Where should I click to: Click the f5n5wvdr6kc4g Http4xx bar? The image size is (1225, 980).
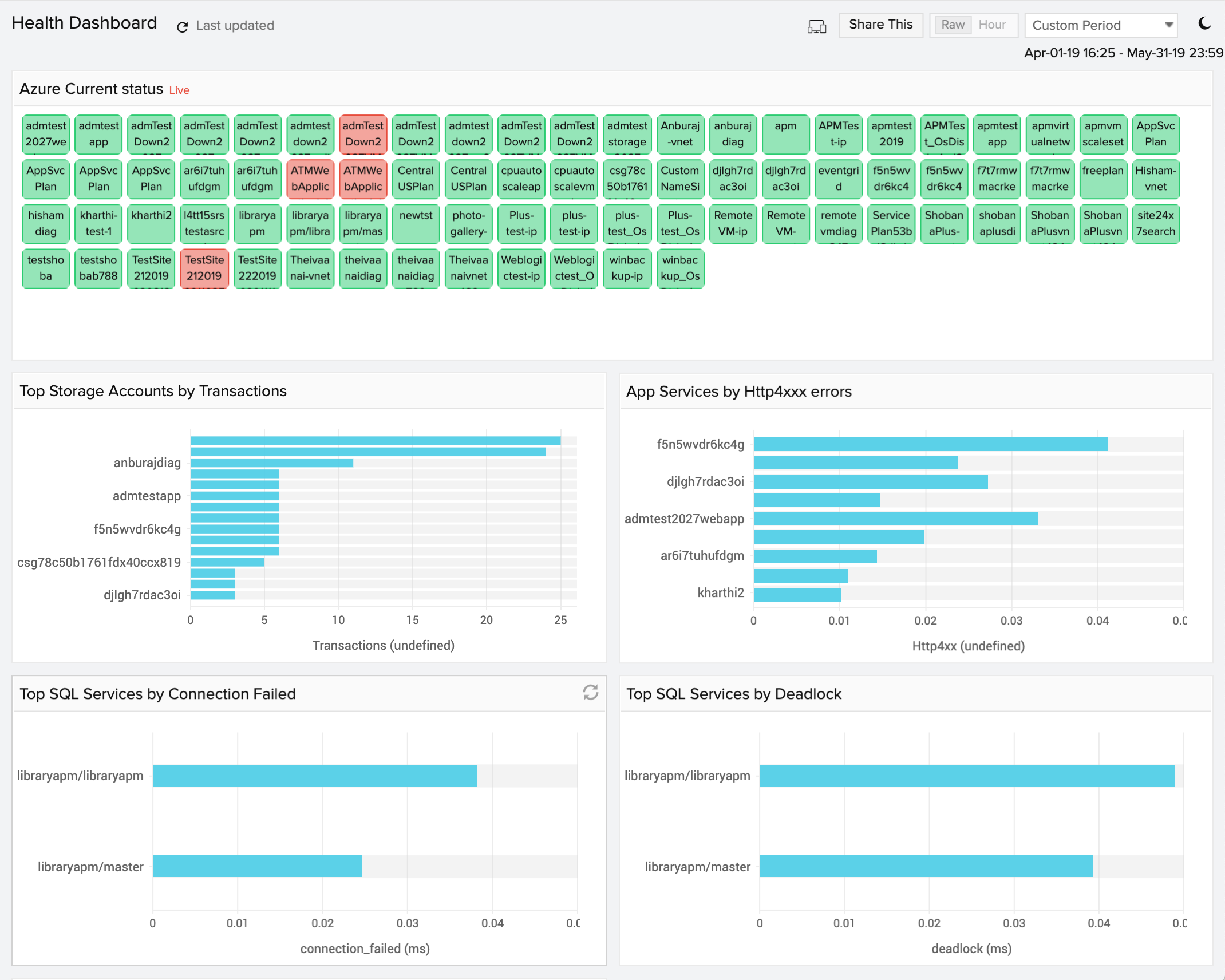pyautogui.click(x=931, y=444)
